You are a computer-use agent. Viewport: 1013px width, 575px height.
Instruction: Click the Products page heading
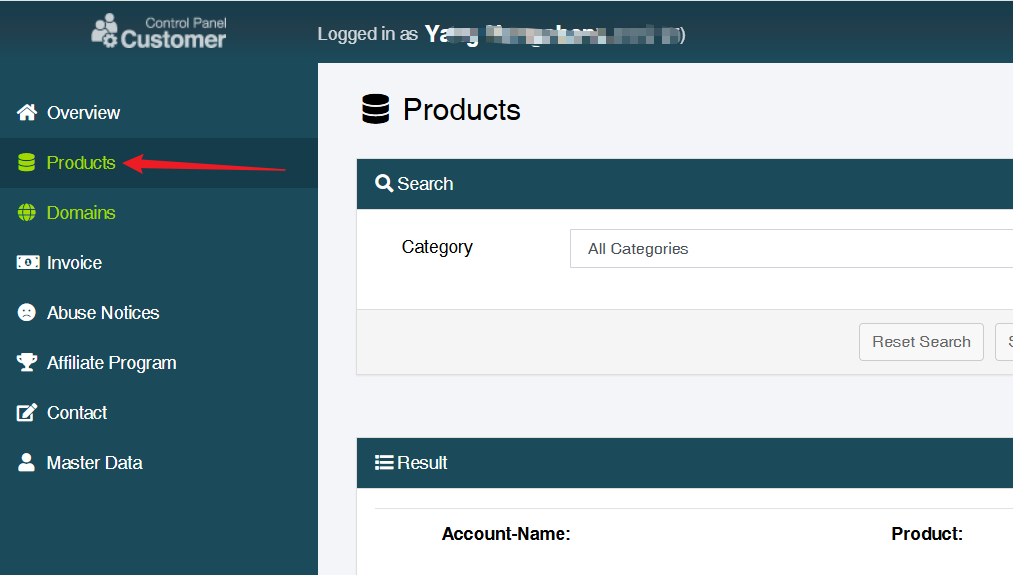462,109
